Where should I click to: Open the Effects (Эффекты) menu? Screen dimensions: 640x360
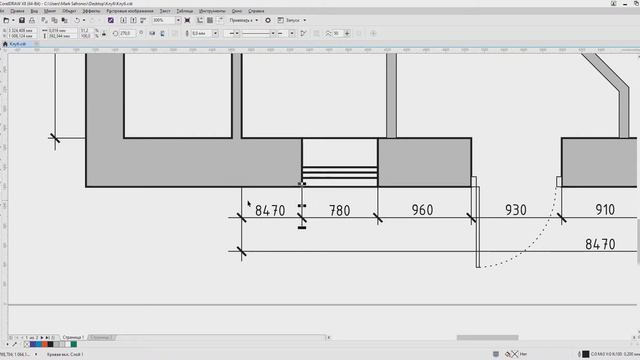91,11
